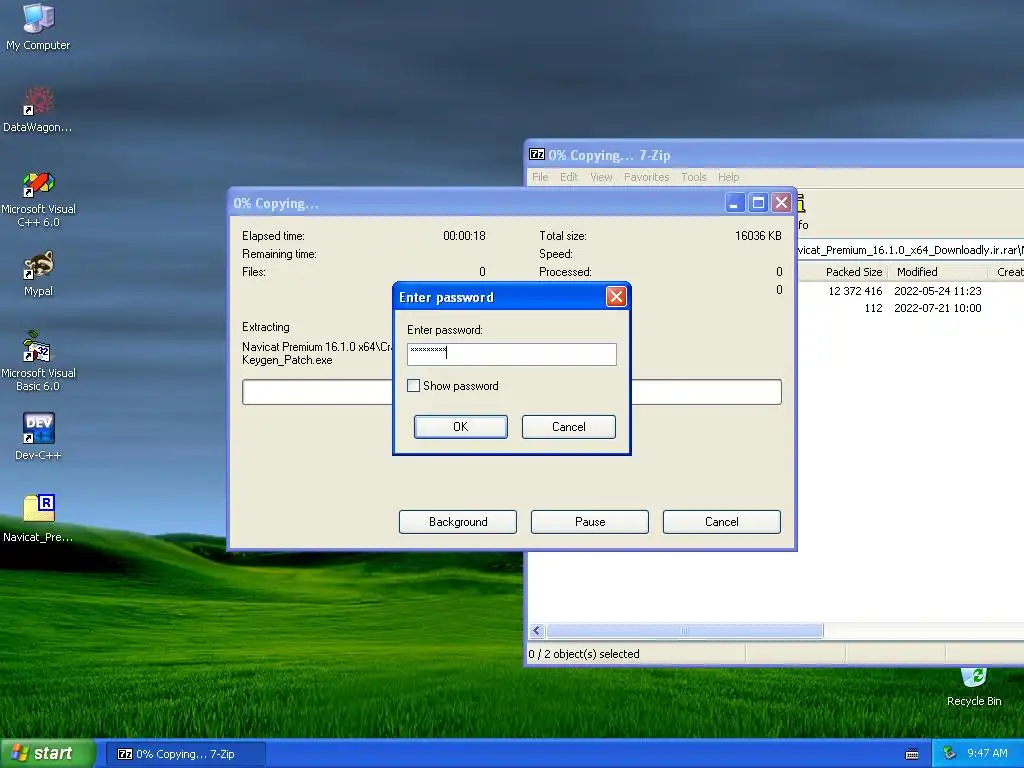Click the 112 packed size cell

pos(873,308)
